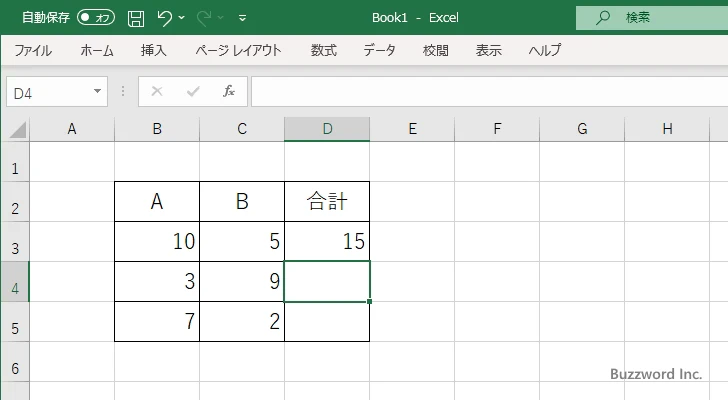Select column E header
The width and height of the screenshot is (728, 400).
pos(412,129)
